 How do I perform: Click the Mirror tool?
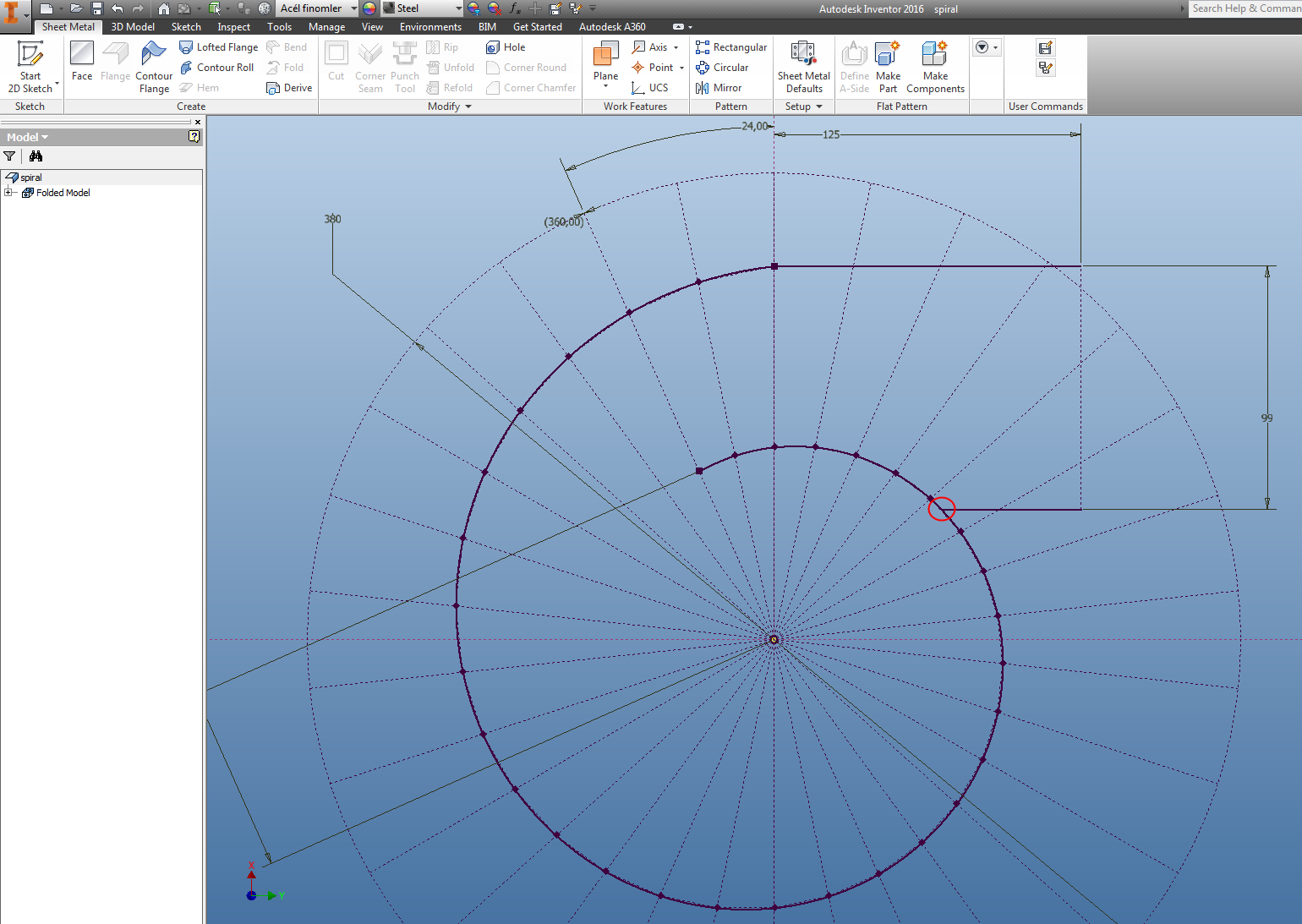[x=719, y=88]
